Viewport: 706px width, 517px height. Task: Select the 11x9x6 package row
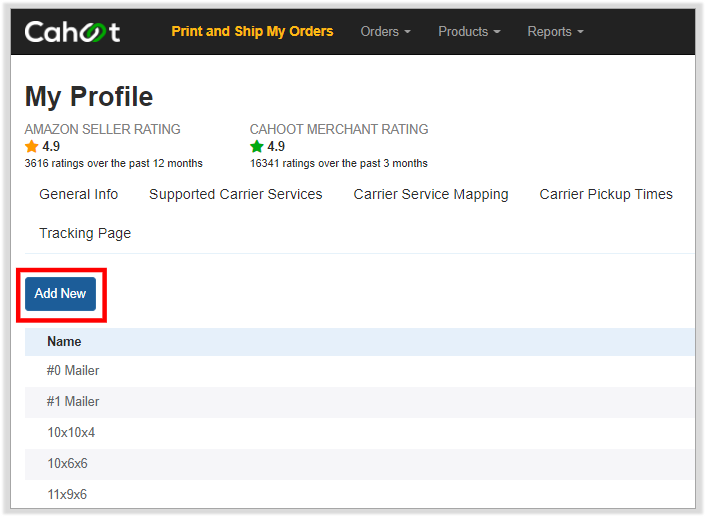pos(360,494)
